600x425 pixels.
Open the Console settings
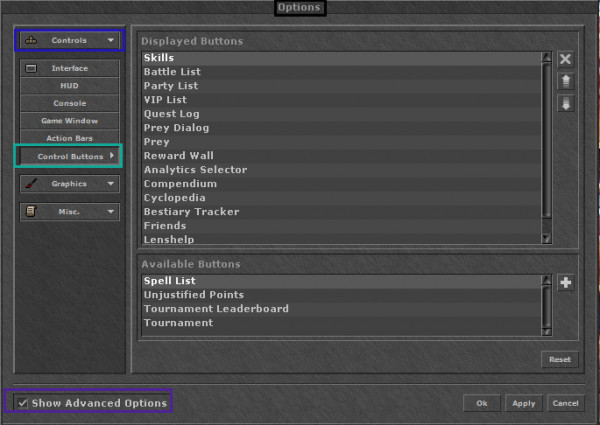click(69, 103)
